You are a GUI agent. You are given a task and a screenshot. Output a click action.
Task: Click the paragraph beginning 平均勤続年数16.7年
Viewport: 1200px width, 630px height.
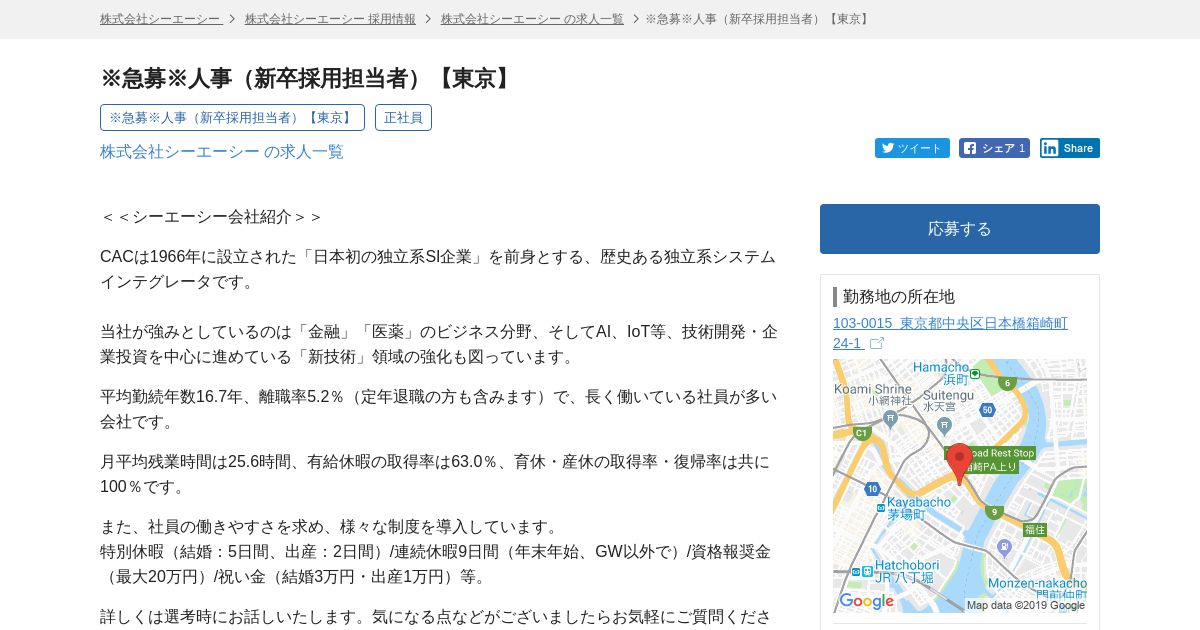pyautogui.click(x=439, y=409)
